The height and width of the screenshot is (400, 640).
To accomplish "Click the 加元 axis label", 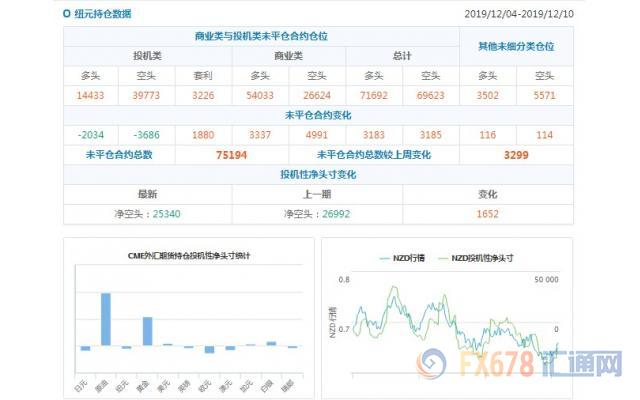I will [247, 386].
